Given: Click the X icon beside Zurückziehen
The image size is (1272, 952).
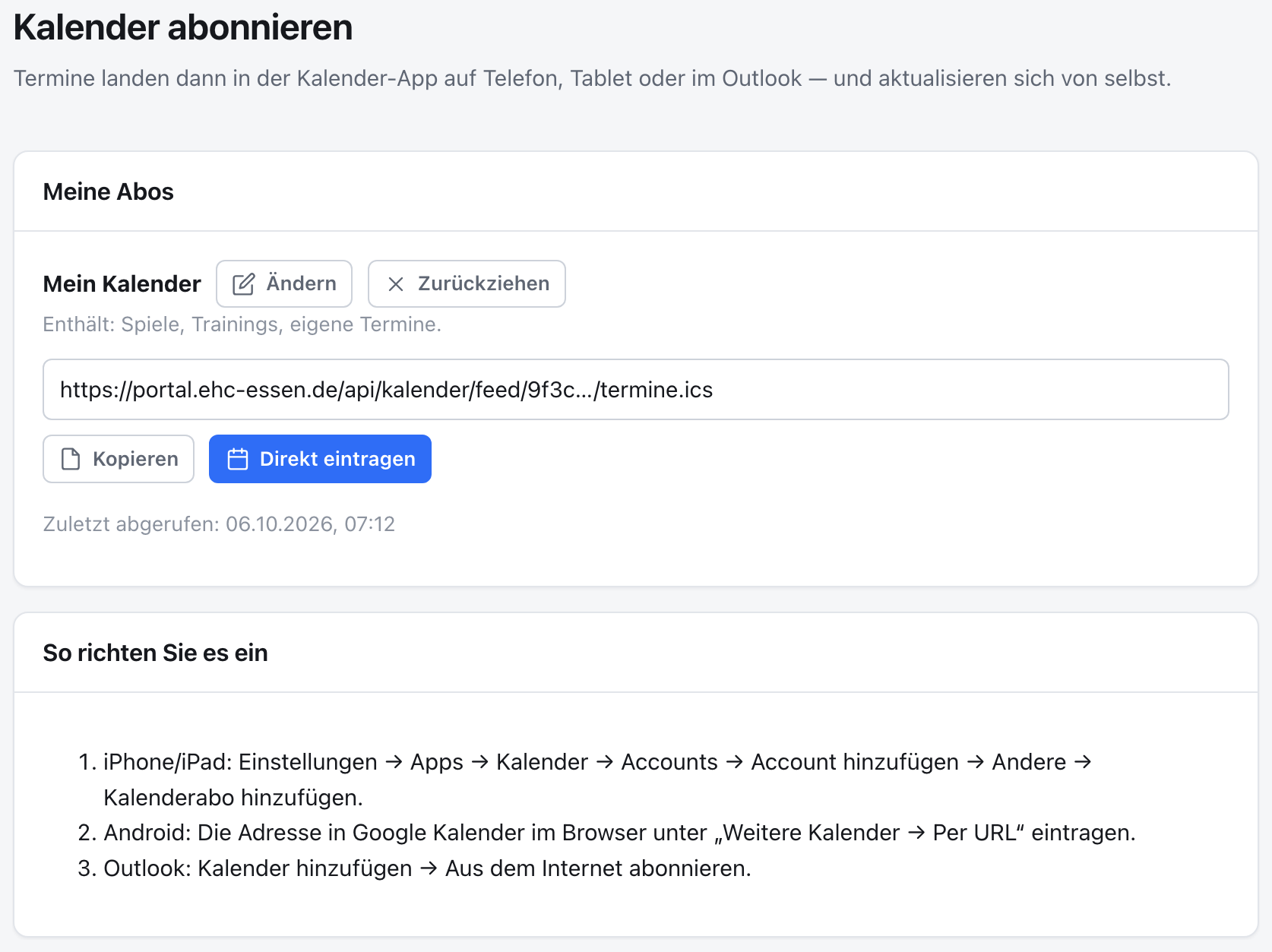Looking at the screenshot, I should click(395, 284).
